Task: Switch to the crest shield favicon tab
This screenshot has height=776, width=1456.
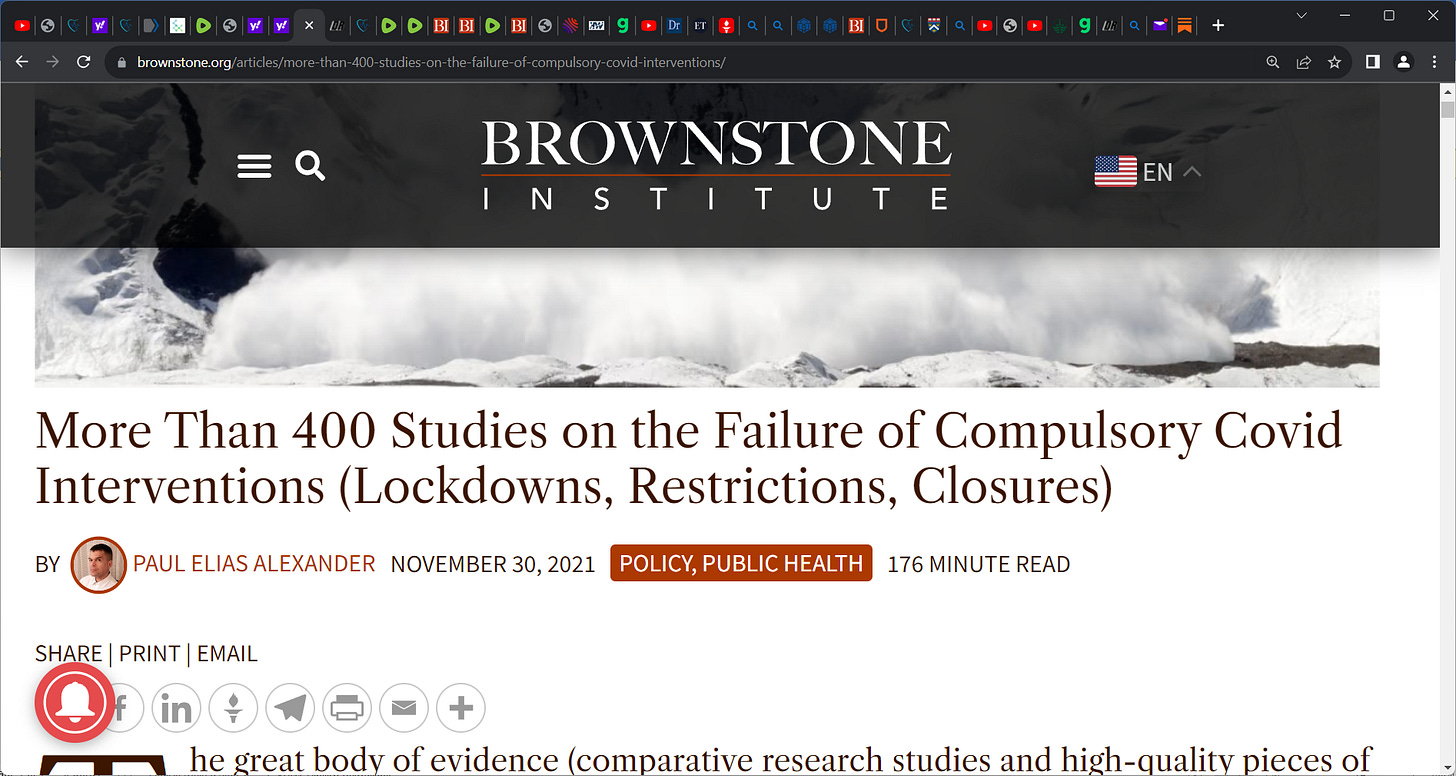Action: tap(934, 25)
